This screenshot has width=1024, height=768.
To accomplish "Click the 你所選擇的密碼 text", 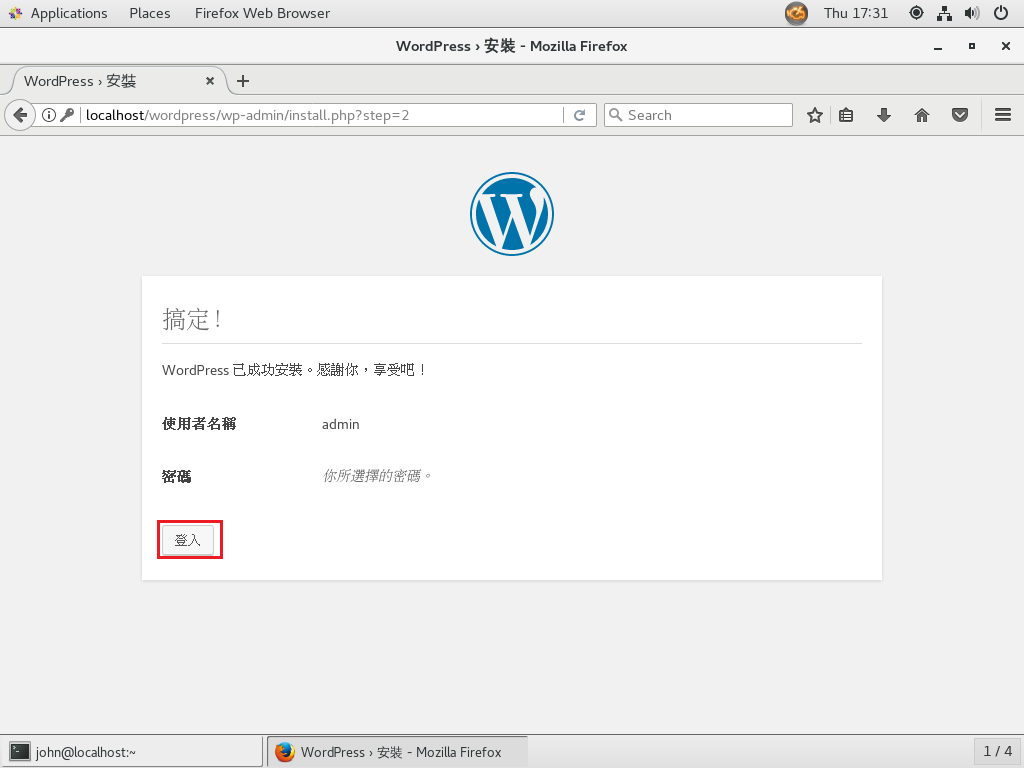I will click(x=377, y=476).
